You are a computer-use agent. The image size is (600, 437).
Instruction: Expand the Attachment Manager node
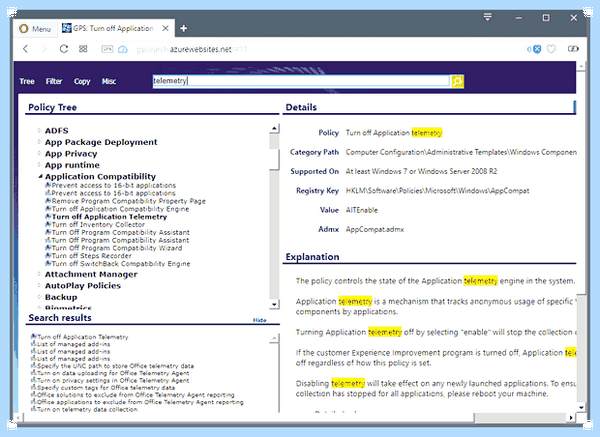(x=39, y=274)
